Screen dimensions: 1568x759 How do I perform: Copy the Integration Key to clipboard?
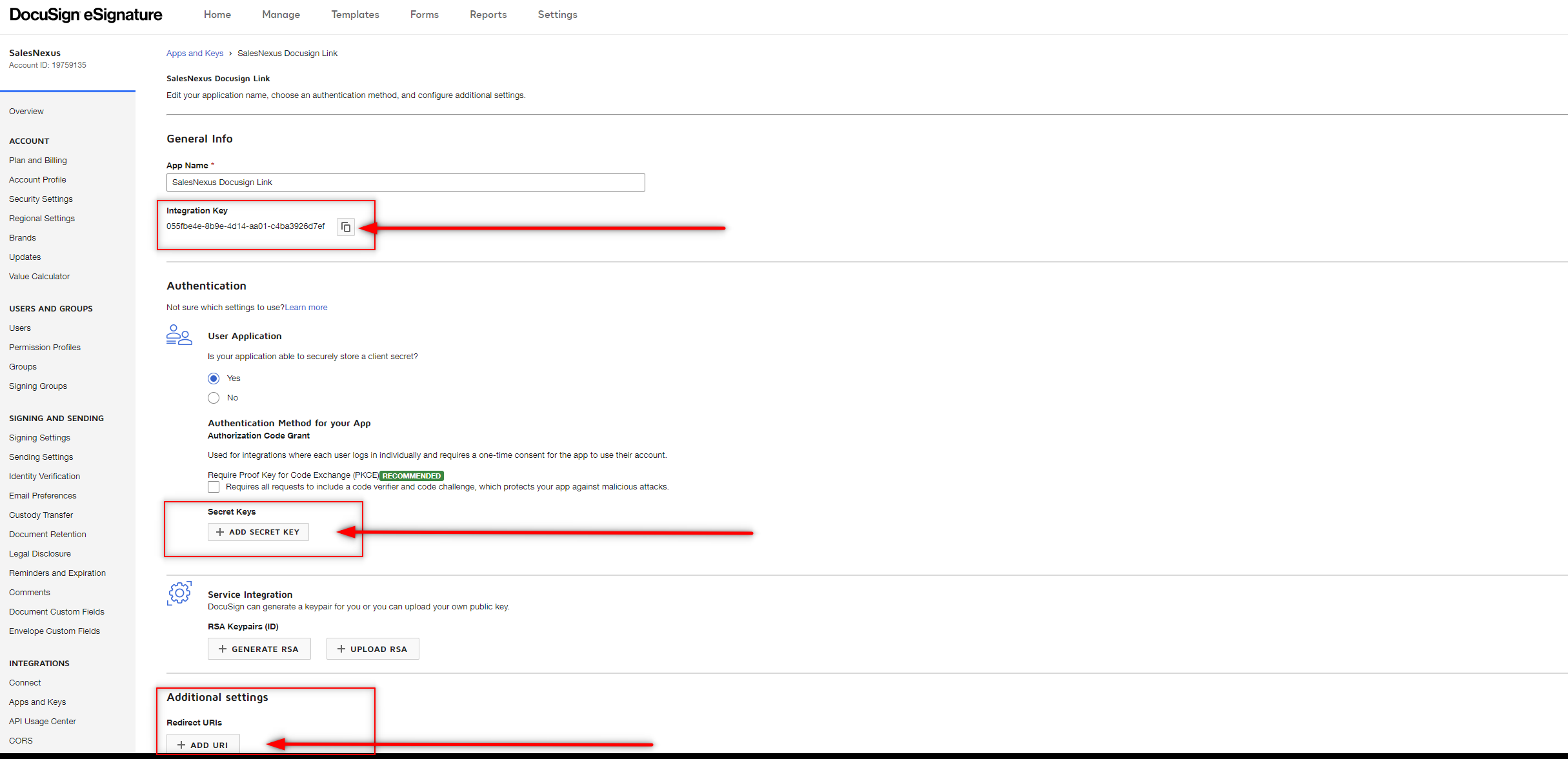(346, 227)
